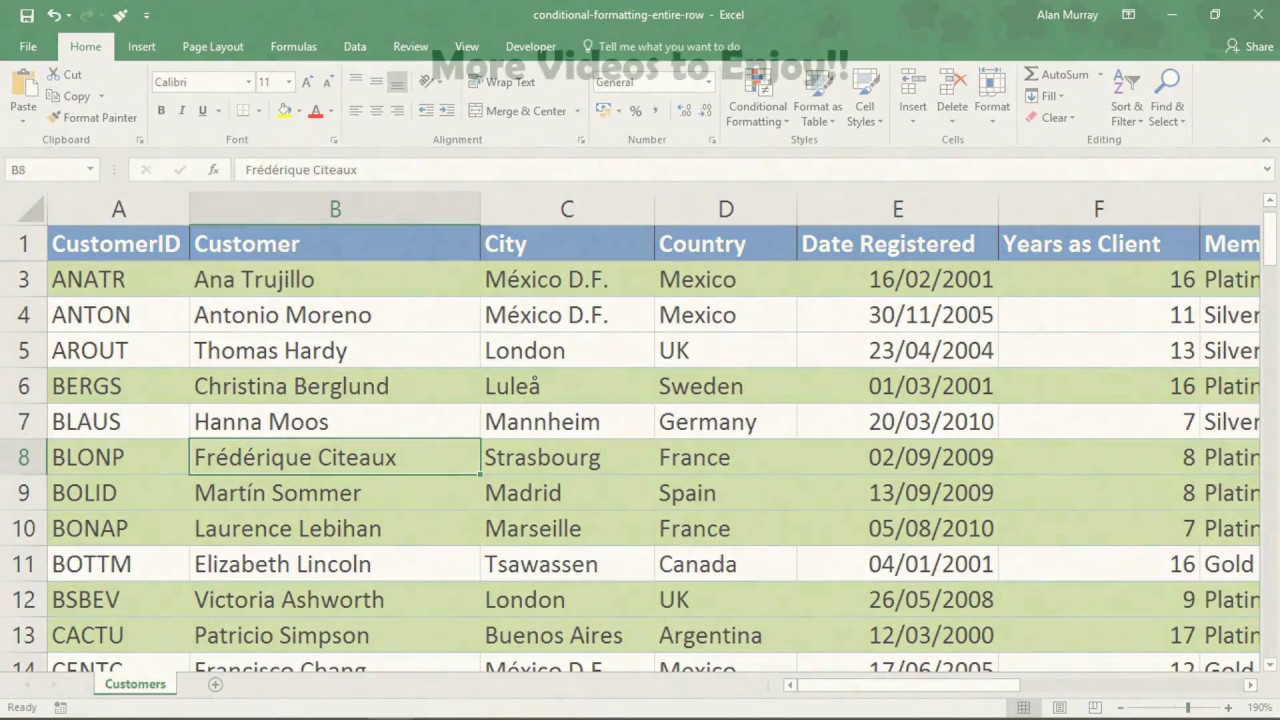Open the Developer ribbon tab
The image size is (1280, 720).
[530, 46]
